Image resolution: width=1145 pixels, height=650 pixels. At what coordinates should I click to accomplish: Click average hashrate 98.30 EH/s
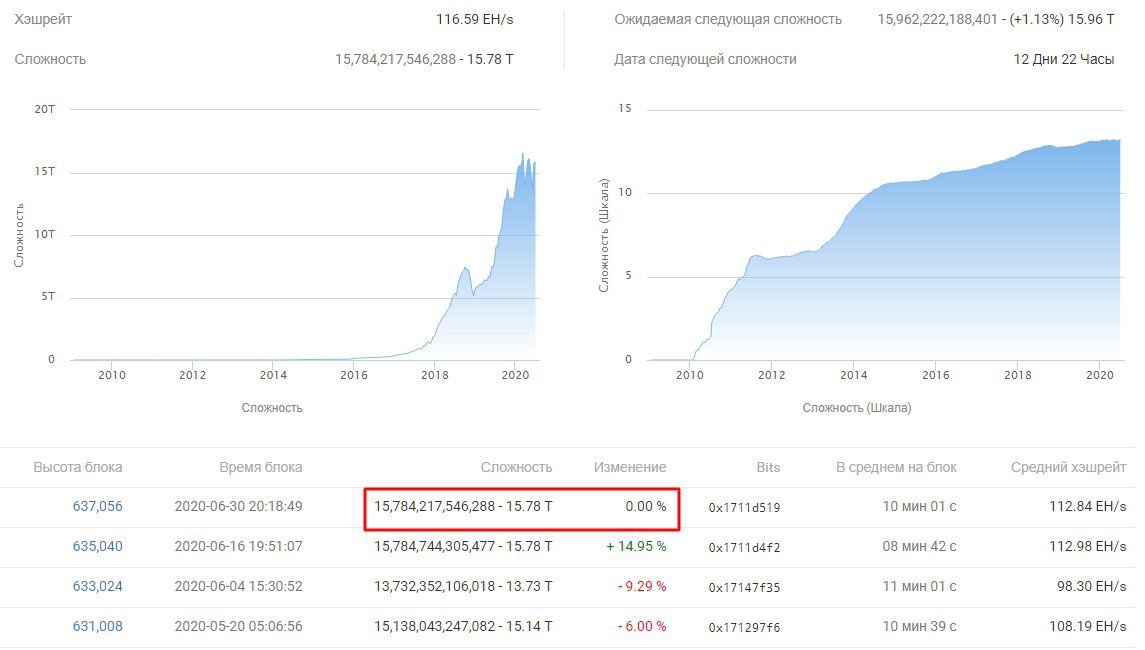pyautogui.click(x=1091, y=586)
